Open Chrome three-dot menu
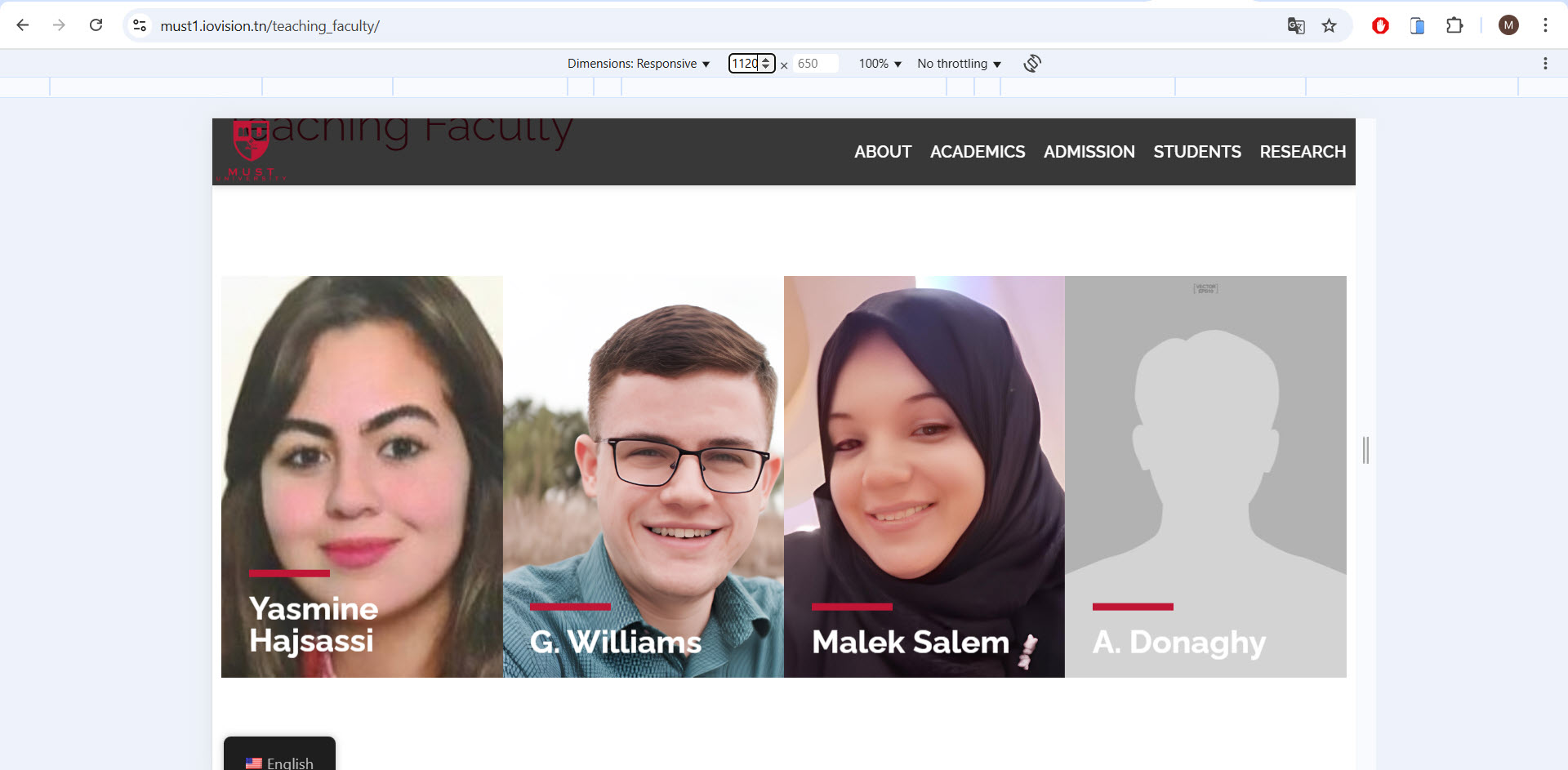This screenshot has height=770, width=1568. (x=1545, y=26)
